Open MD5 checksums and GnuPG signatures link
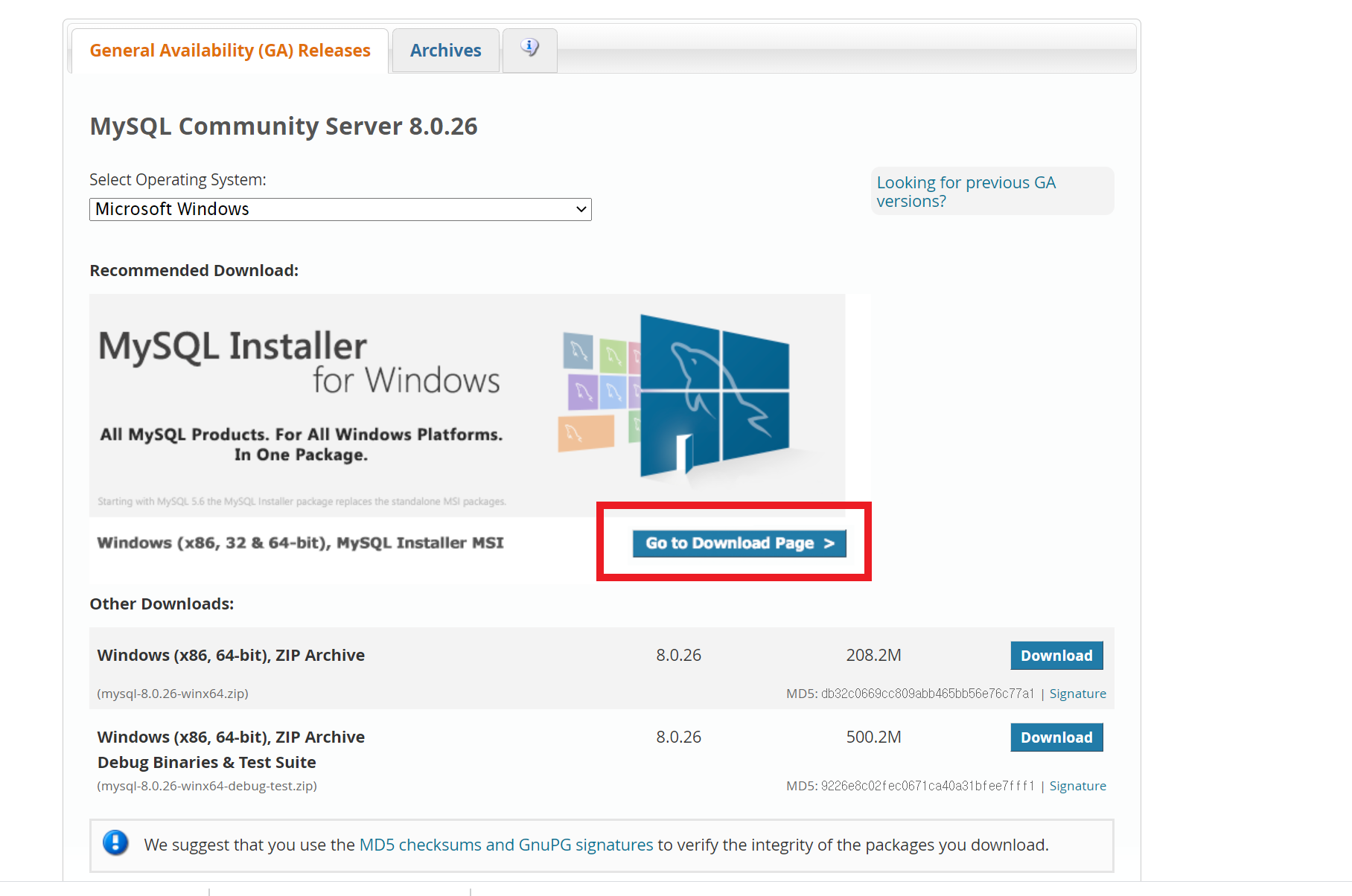 [x=506, y=845]
